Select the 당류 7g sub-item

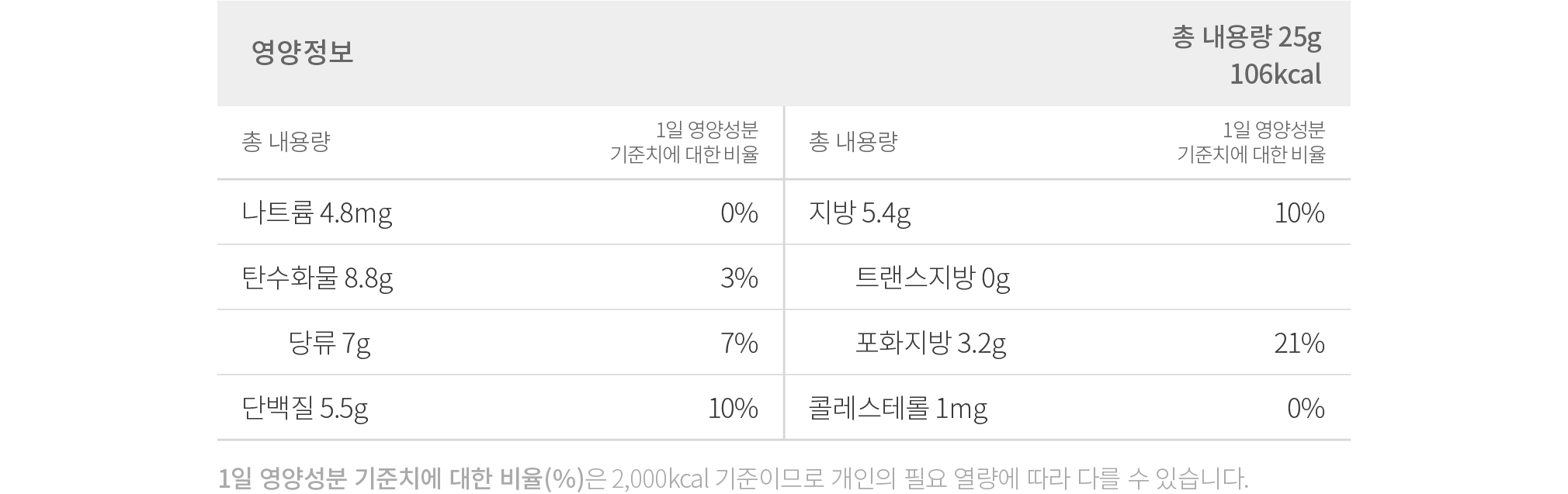click(329, 343)
